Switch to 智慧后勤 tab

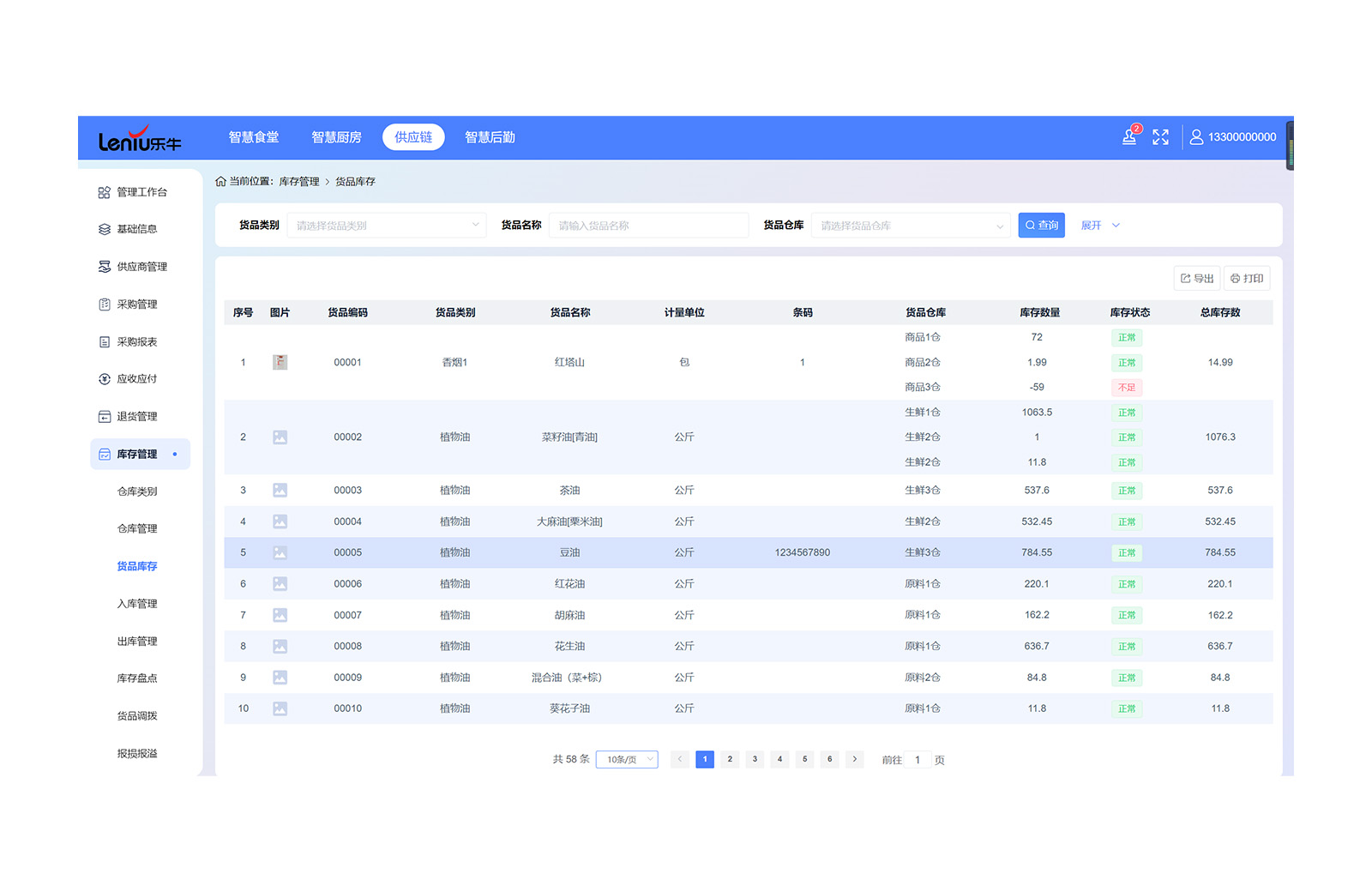490,137
